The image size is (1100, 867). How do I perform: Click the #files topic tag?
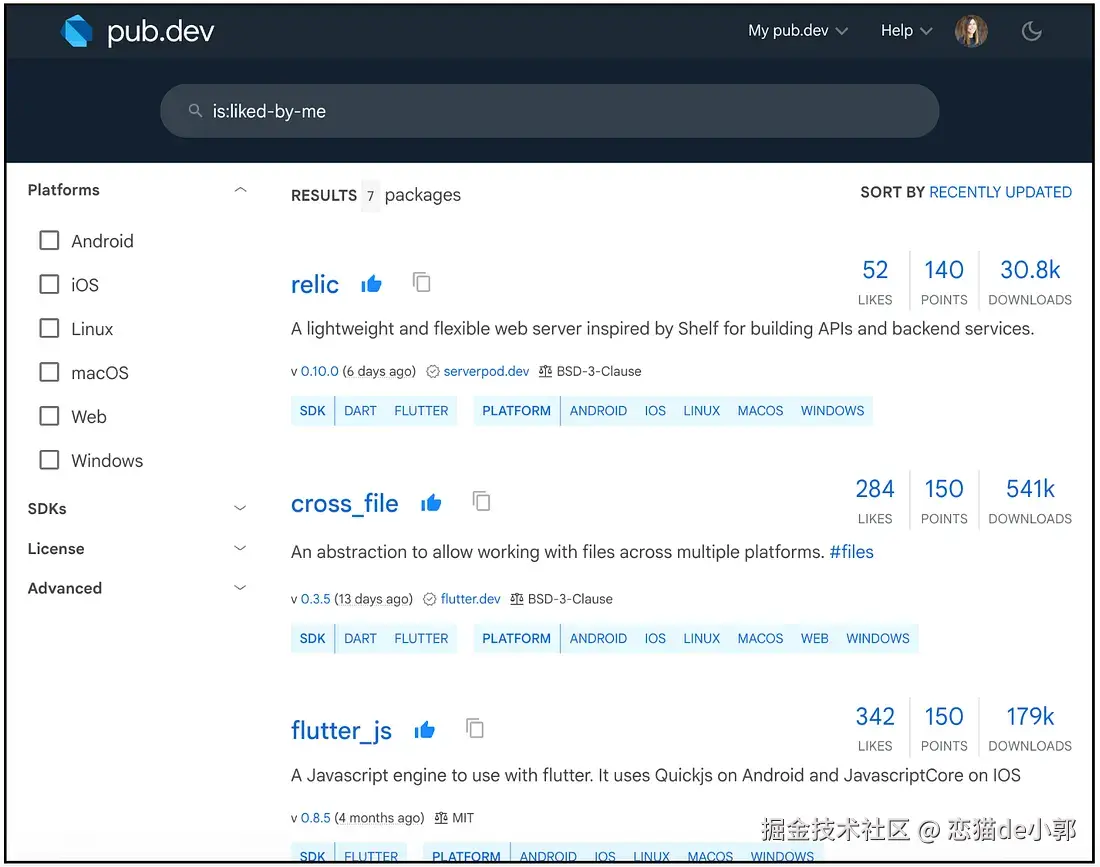(x=851, y=552)
